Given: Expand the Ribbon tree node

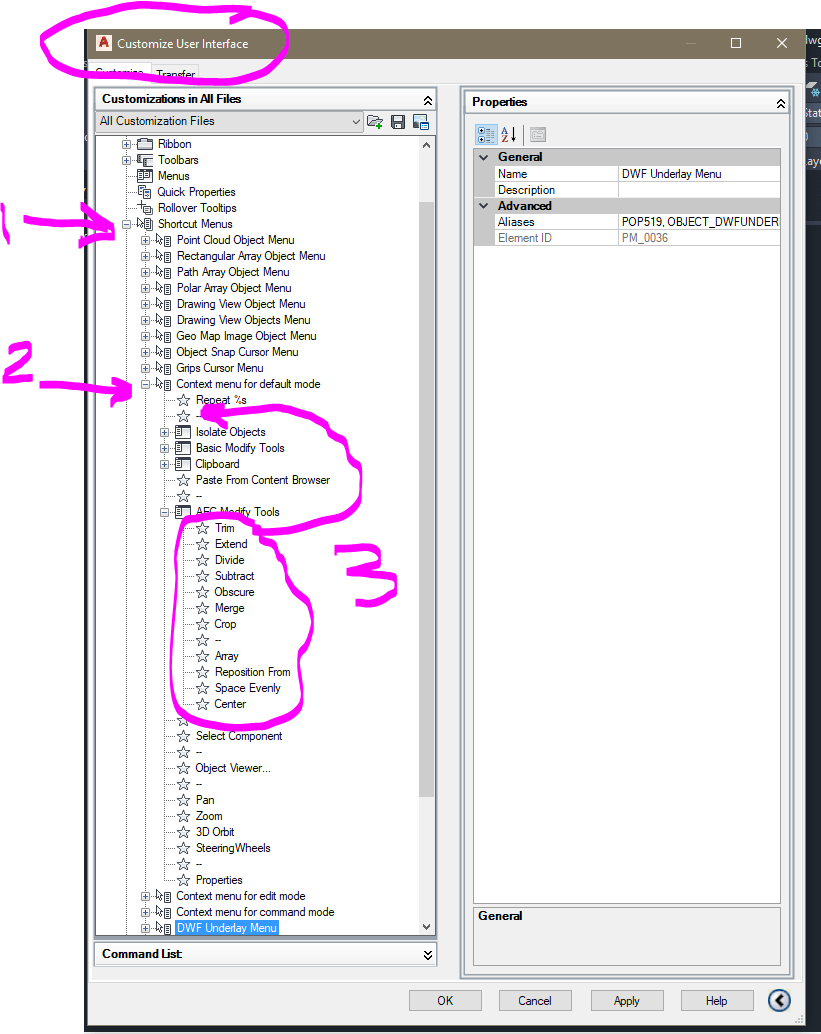Looking at the screenshot, I should click(127, 144).
